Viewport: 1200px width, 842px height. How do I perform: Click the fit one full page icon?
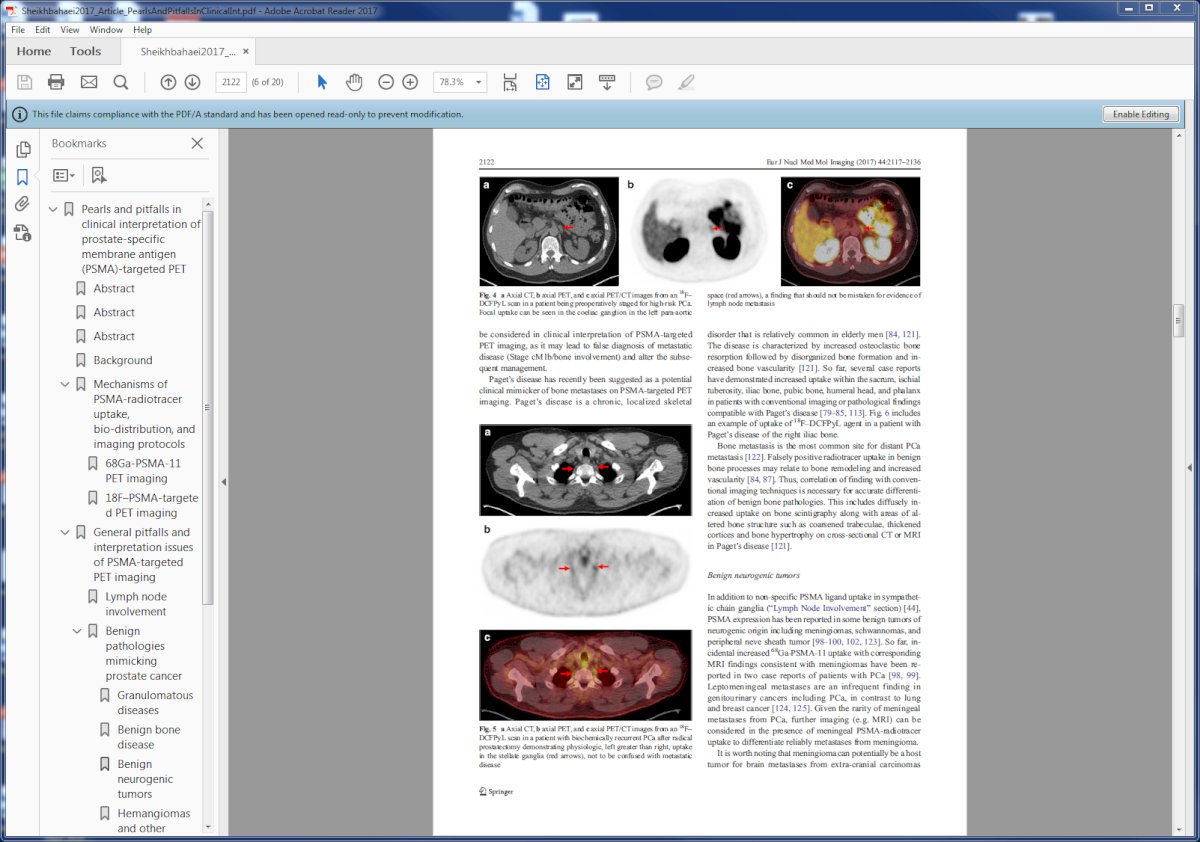pos(542,82)
